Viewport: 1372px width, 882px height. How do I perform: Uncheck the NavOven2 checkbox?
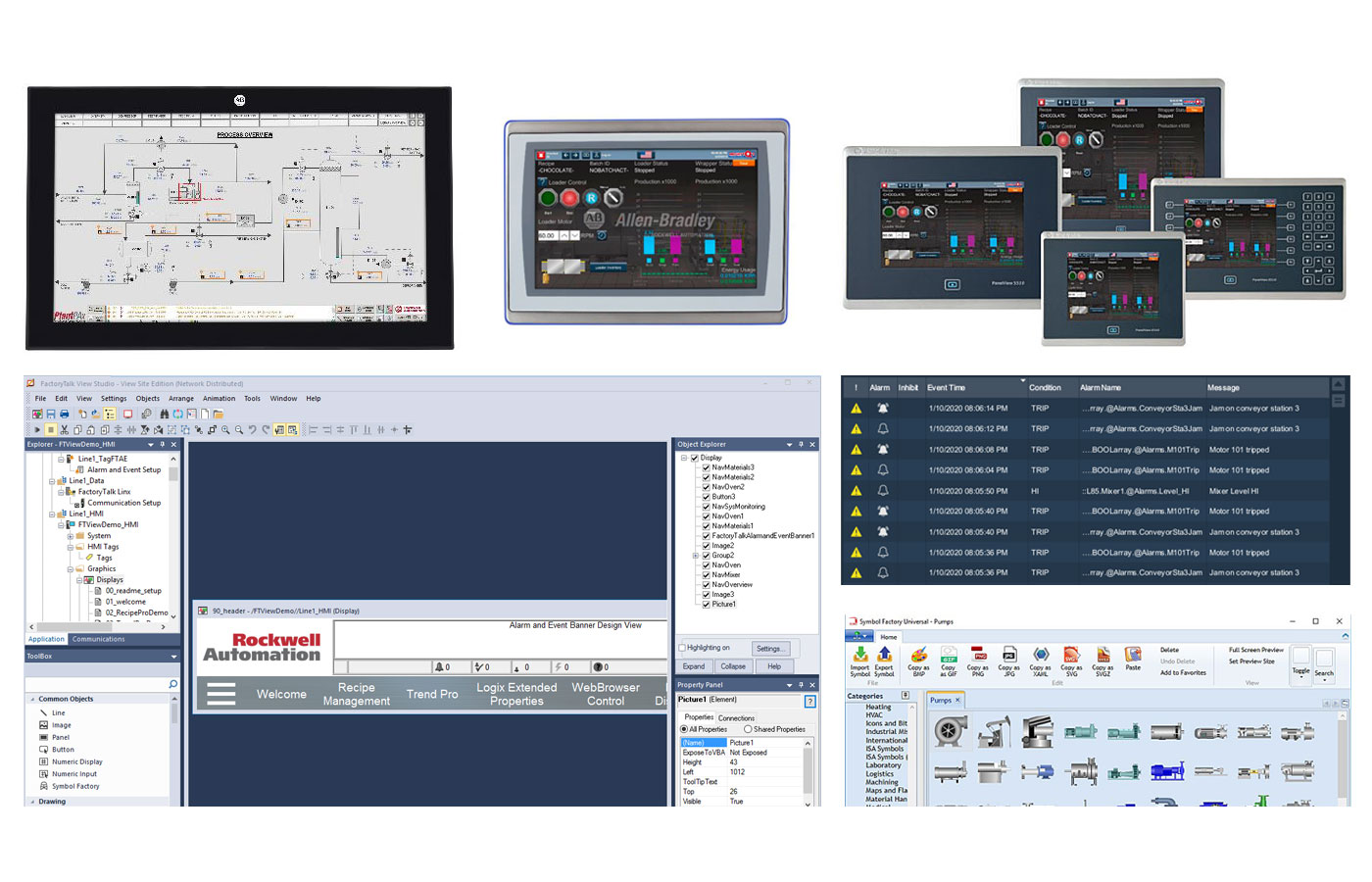point(706,487)
